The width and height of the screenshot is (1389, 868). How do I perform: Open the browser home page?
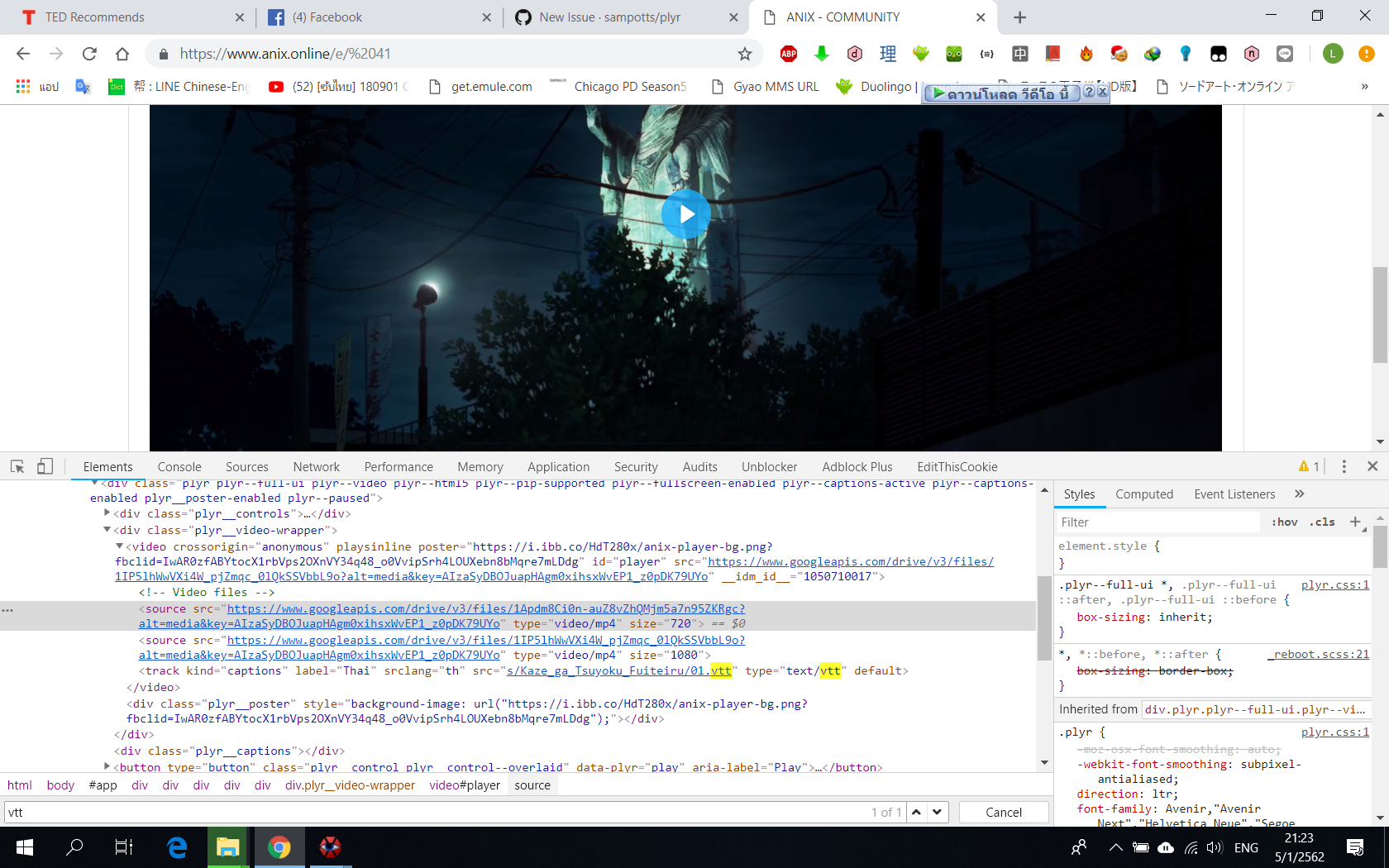coord(122,54)
